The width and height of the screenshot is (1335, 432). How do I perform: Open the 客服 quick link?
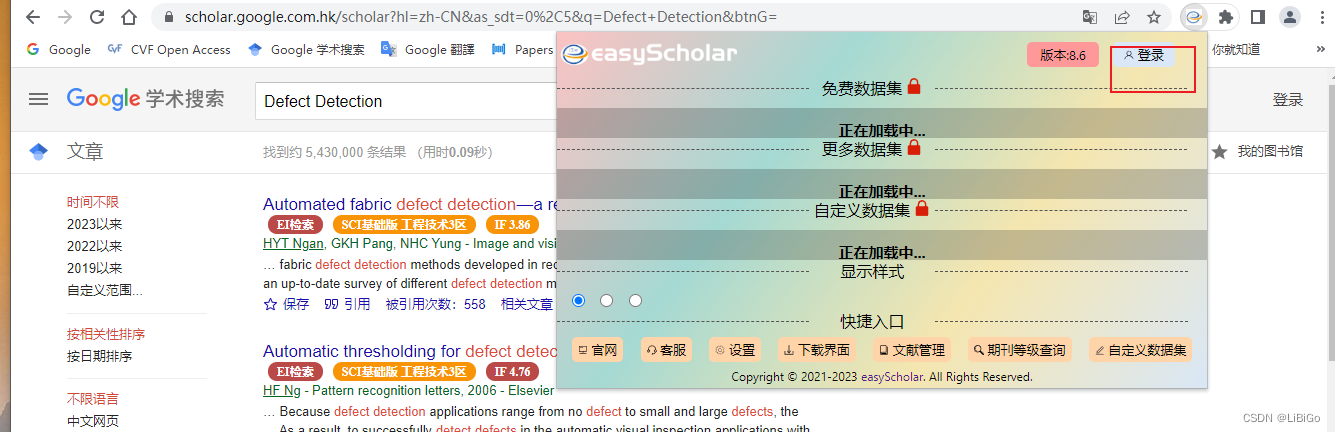(x=667, y=350)
